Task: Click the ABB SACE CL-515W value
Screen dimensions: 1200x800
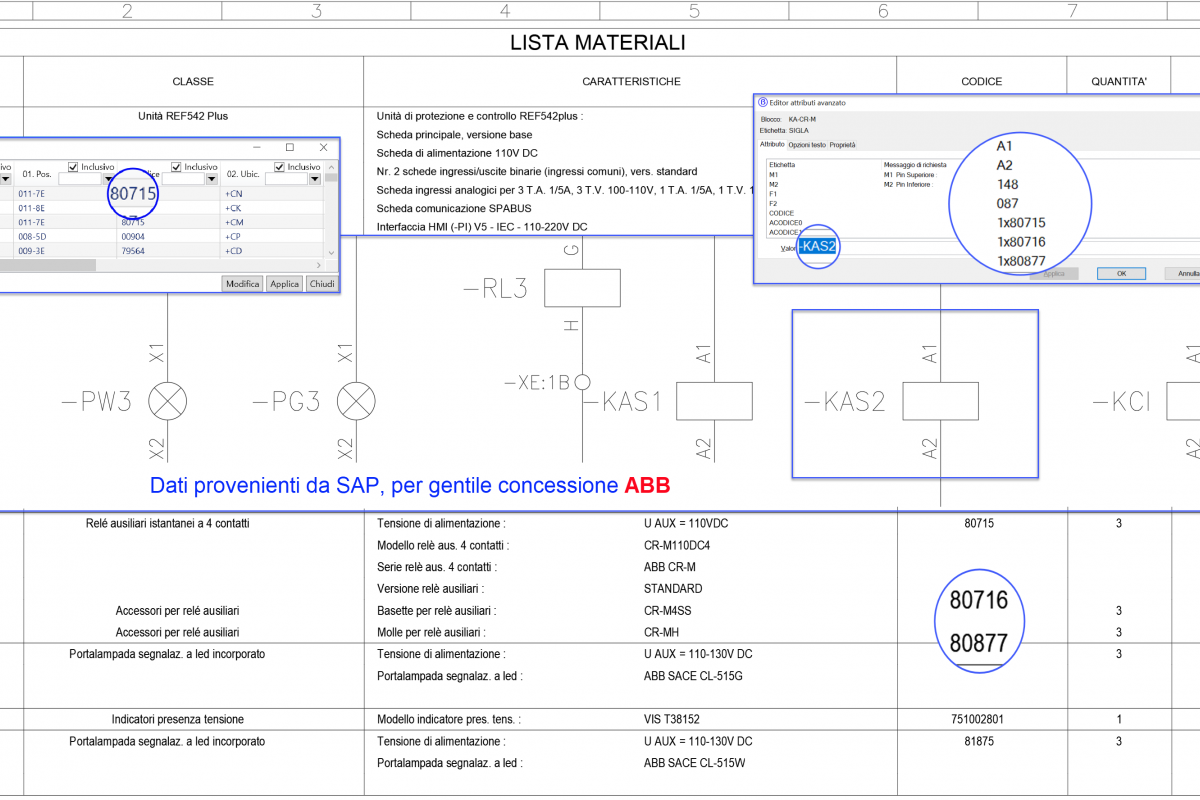Action: pyautogui.click(x=695, y=763)
